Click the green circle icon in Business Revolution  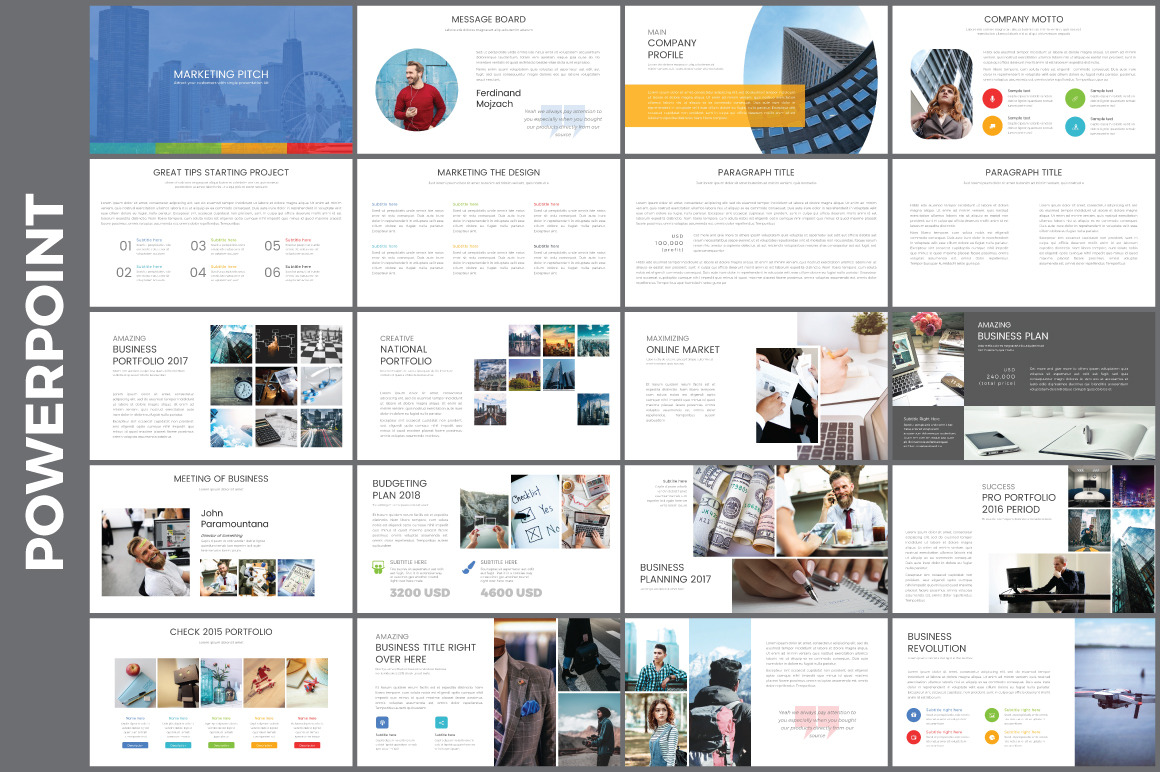[x=992, y=714]
